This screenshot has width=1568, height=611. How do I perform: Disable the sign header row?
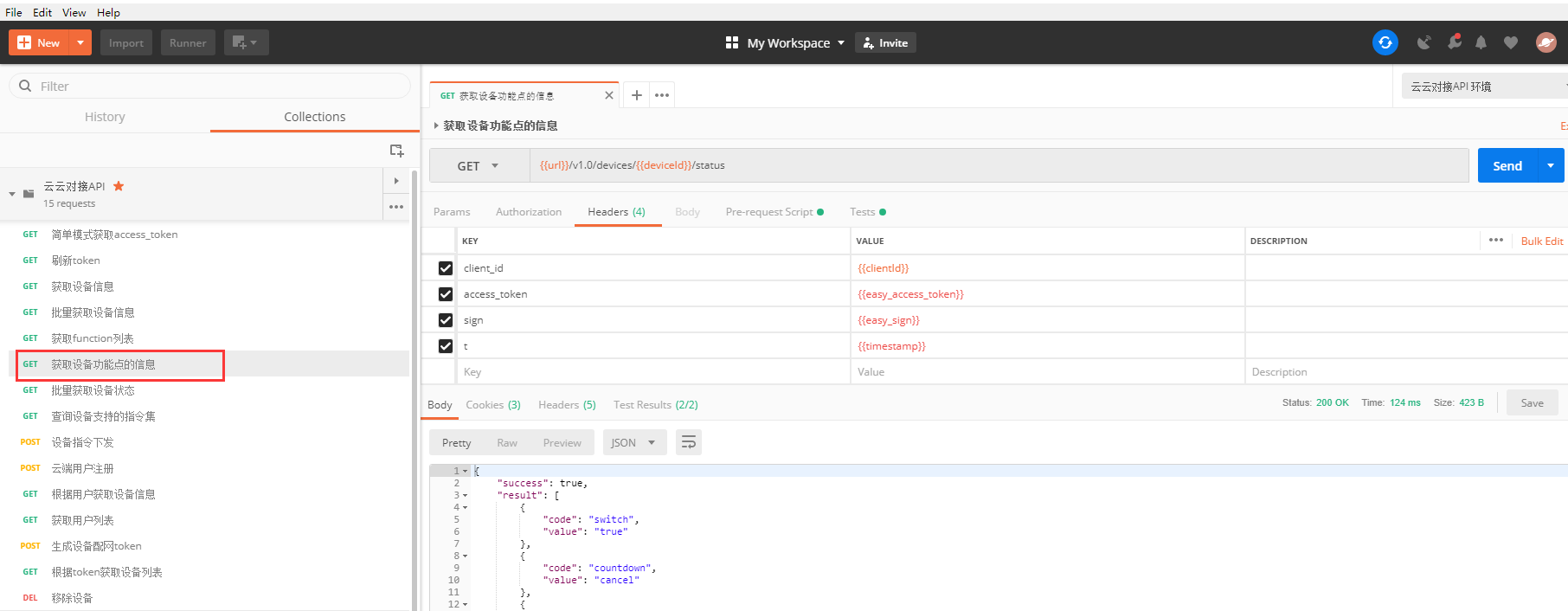point(446,320)
